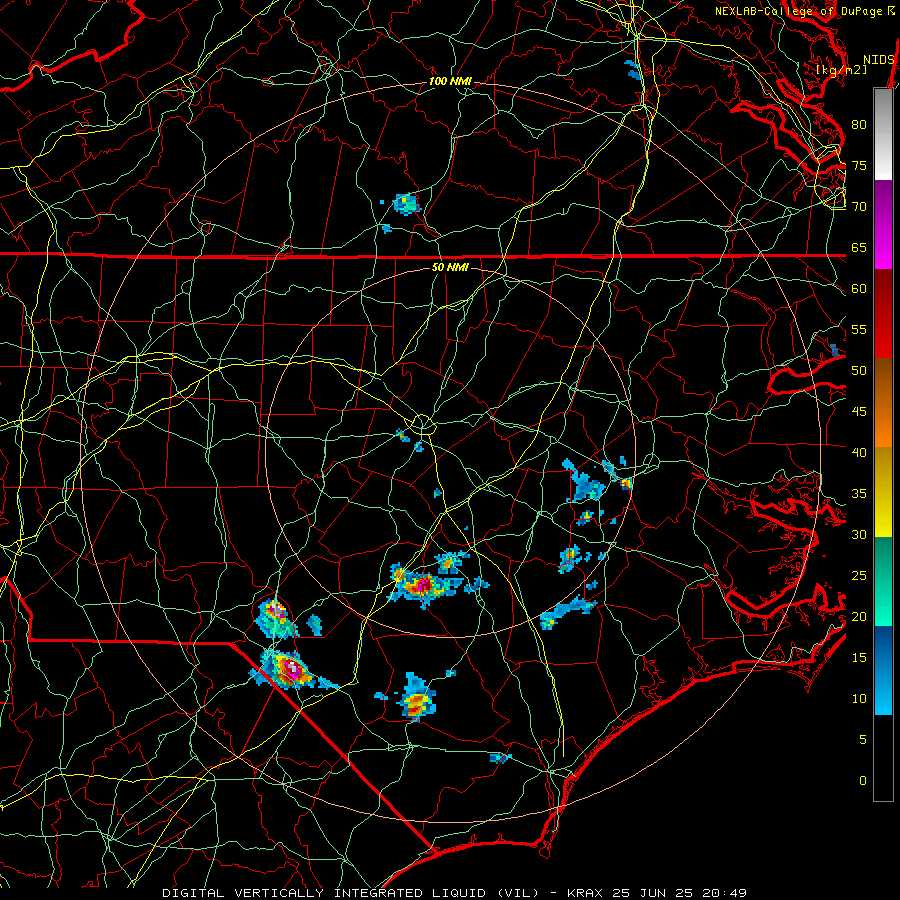
Task: Click the green segment of the VIL scale
Action: tap(883, 581)
